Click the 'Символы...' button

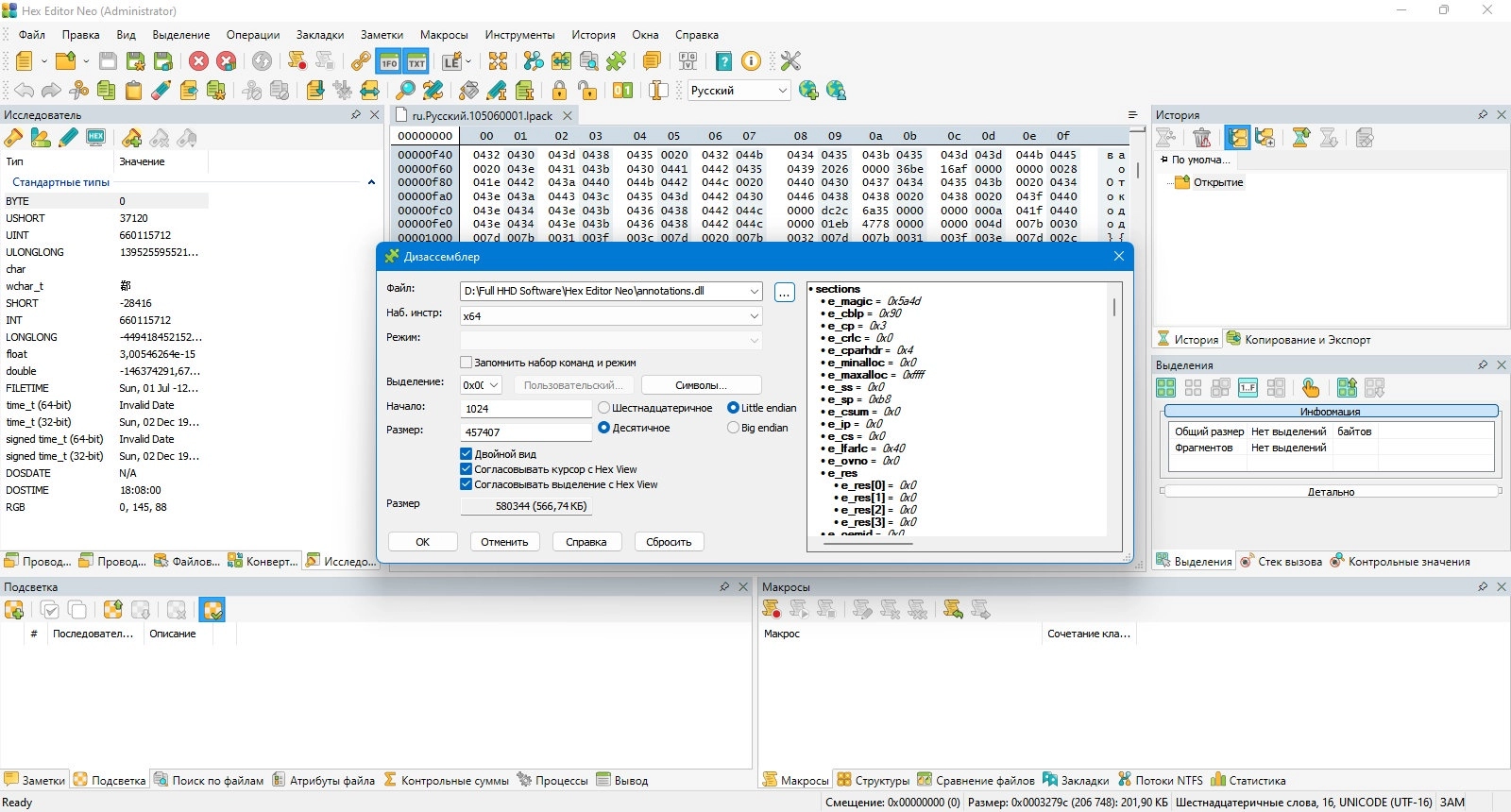701,385
